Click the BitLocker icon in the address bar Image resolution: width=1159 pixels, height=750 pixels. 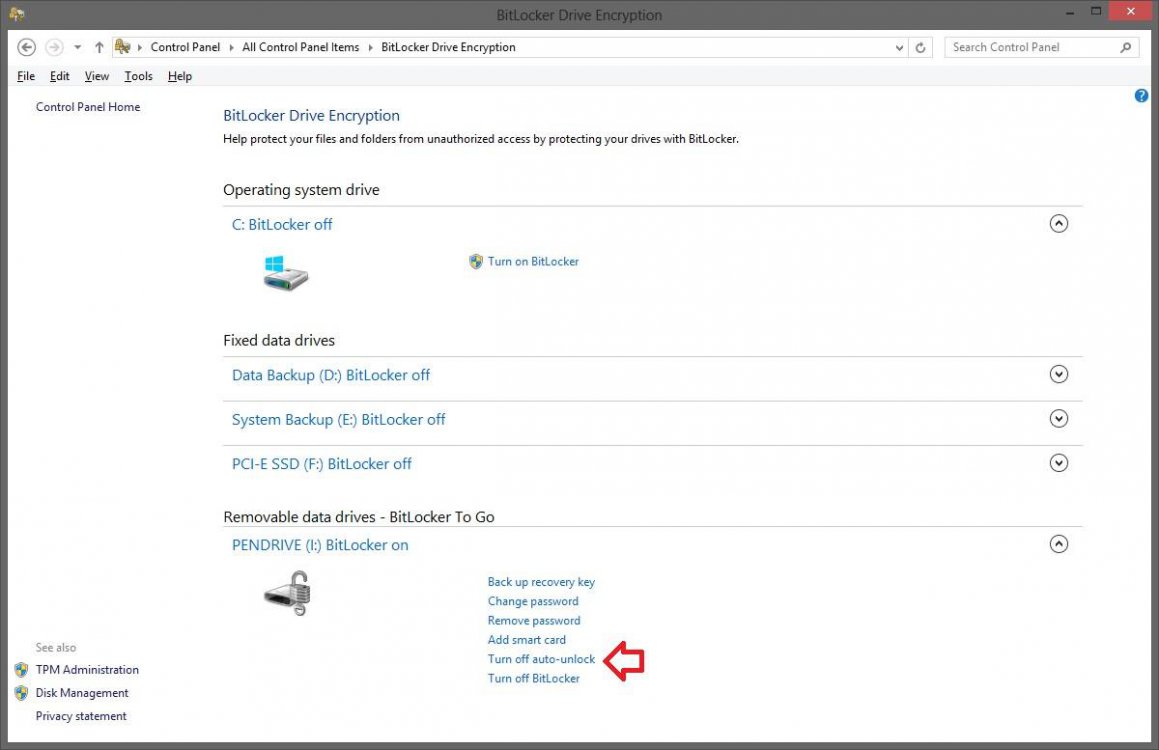click(123, 47)
